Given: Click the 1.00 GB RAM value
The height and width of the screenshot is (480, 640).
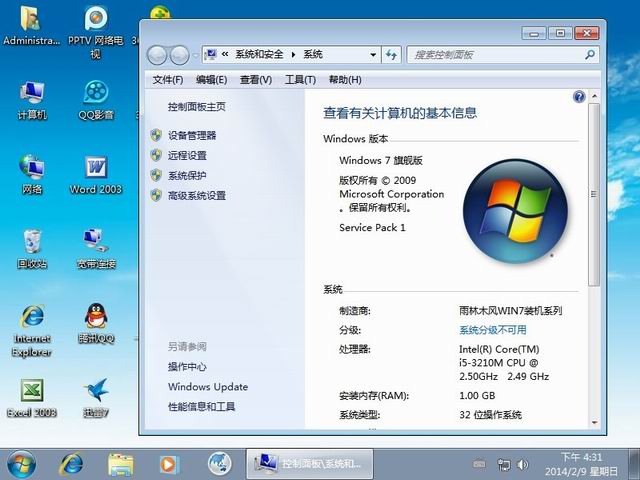Looking at the screenshot, I should [x=477, y=396].
